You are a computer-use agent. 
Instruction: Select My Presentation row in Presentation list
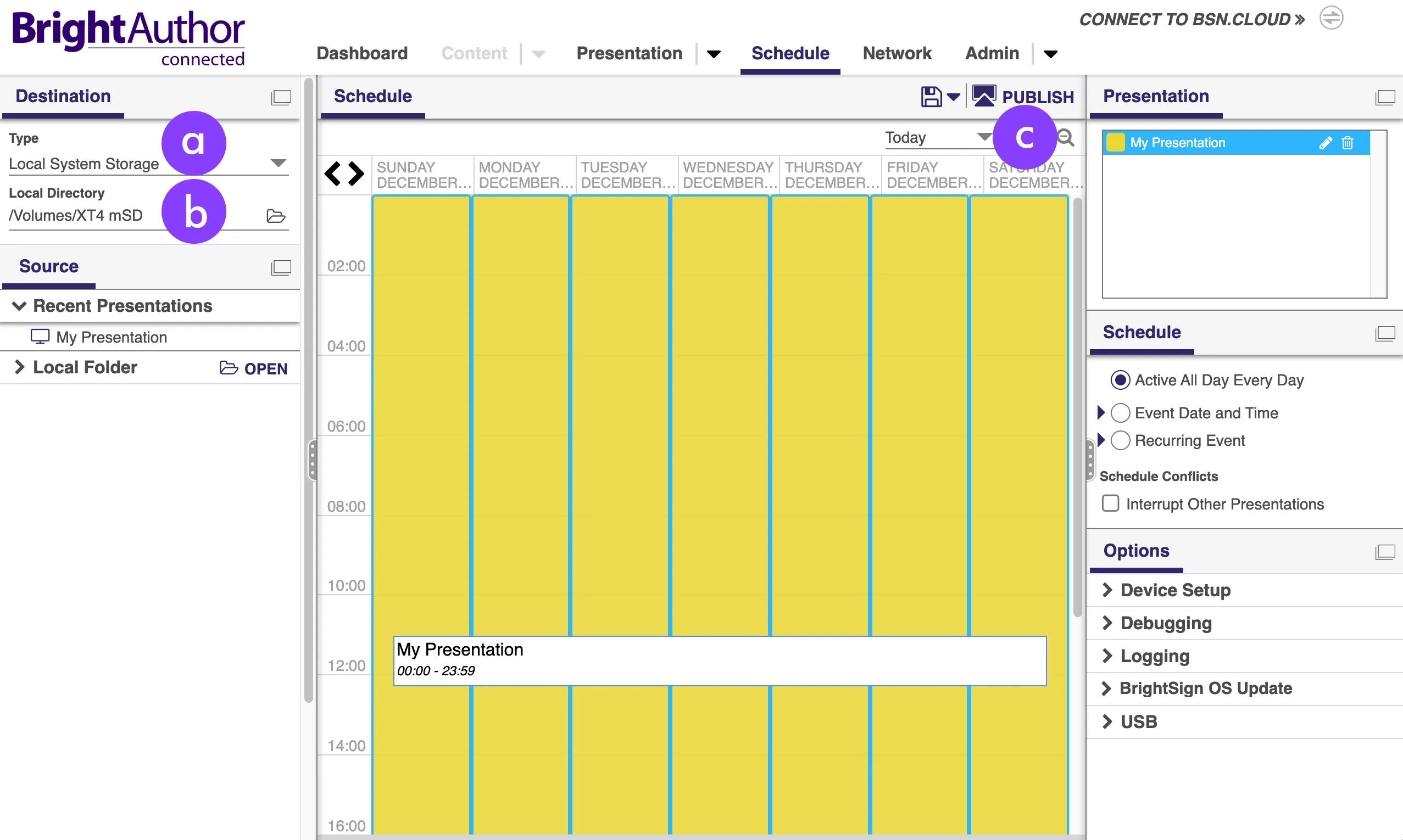click(x=1236, y=143)
